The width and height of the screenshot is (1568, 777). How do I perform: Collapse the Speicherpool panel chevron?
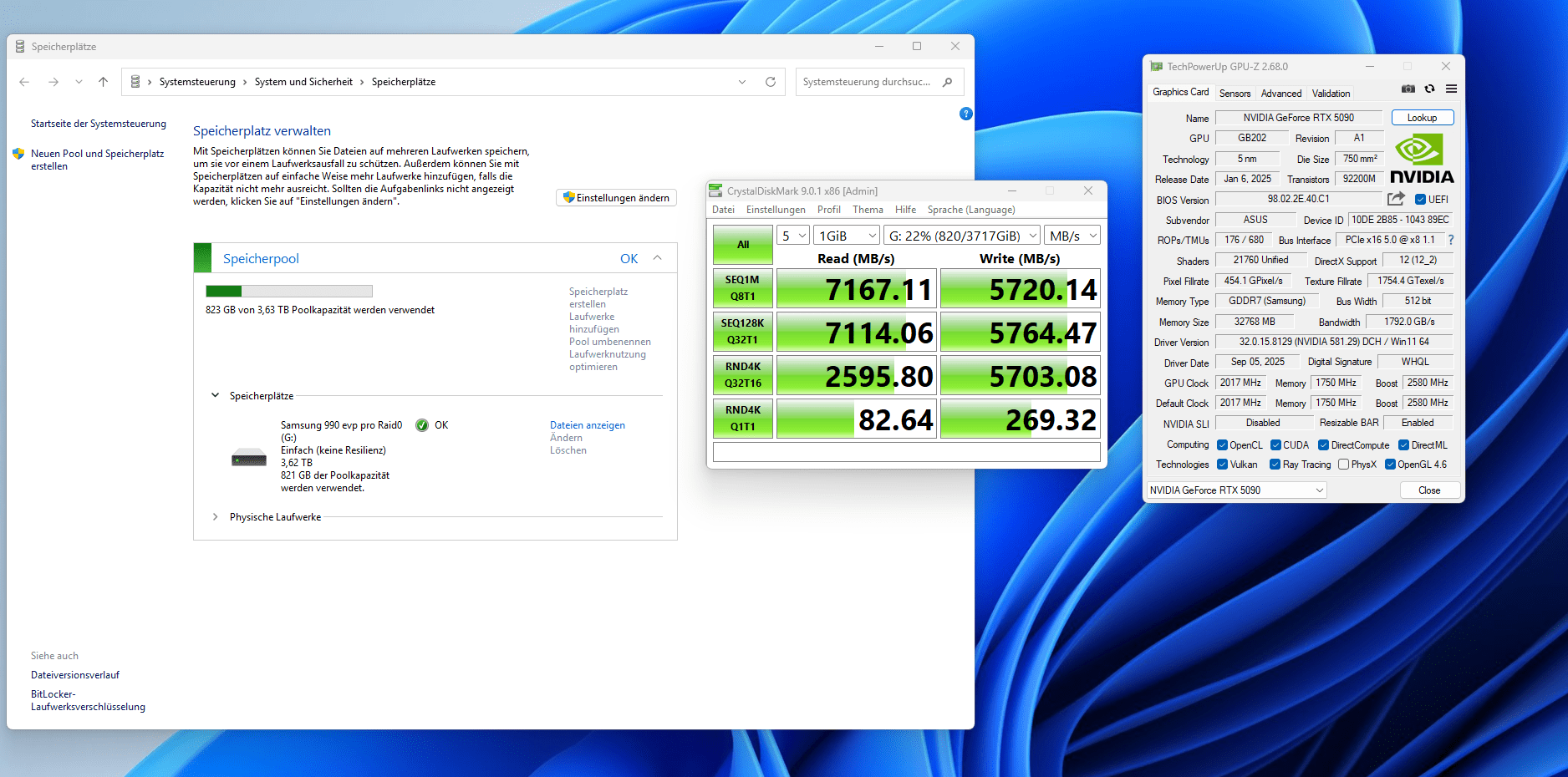pos(658,258)
